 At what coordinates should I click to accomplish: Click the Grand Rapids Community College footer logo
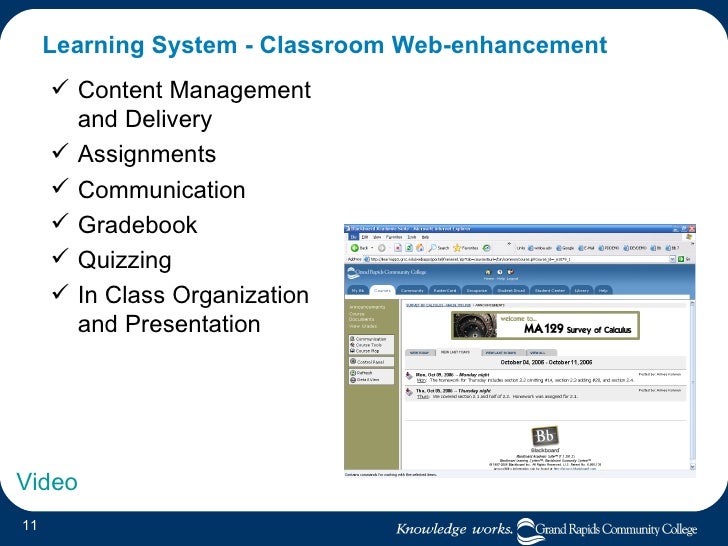point(607,530)
